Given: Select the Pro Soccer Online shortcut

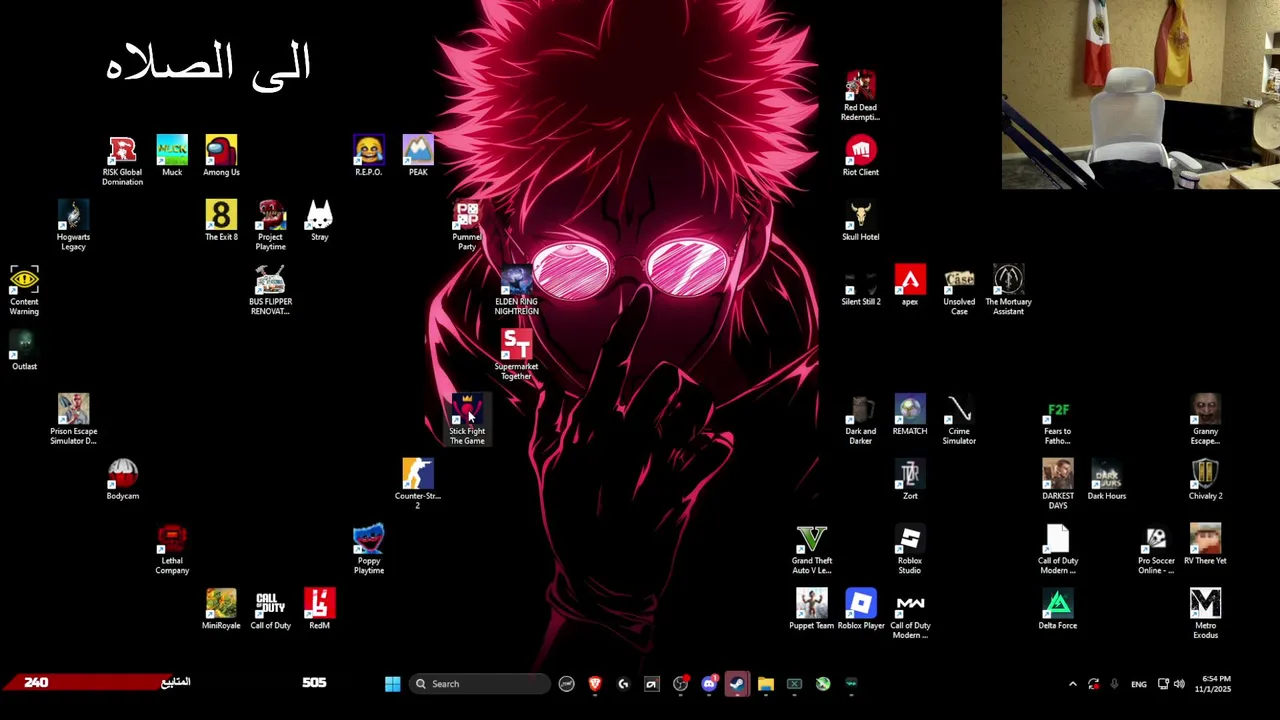Looking at the screenshot, I should 1156,549.
